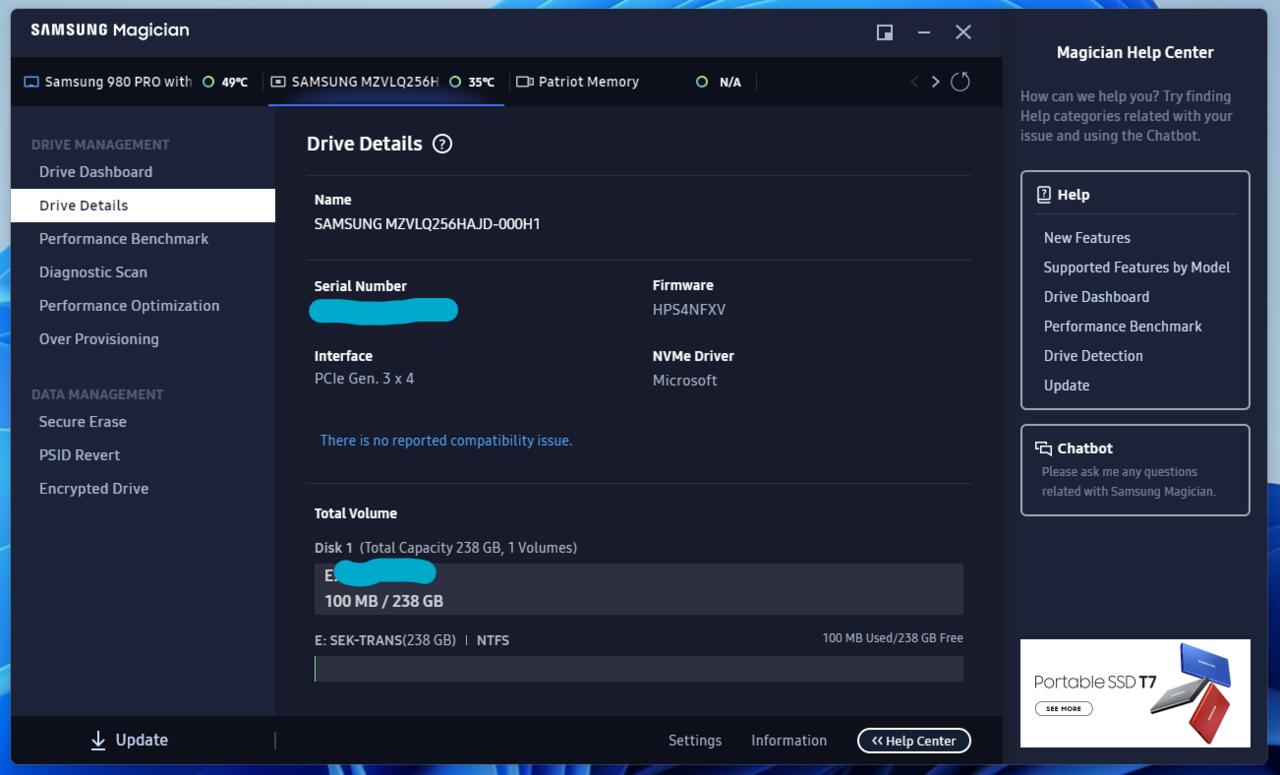The image size is (1280, 775).
Task: Open Drive Detection help link
Action: [1093, 356]
